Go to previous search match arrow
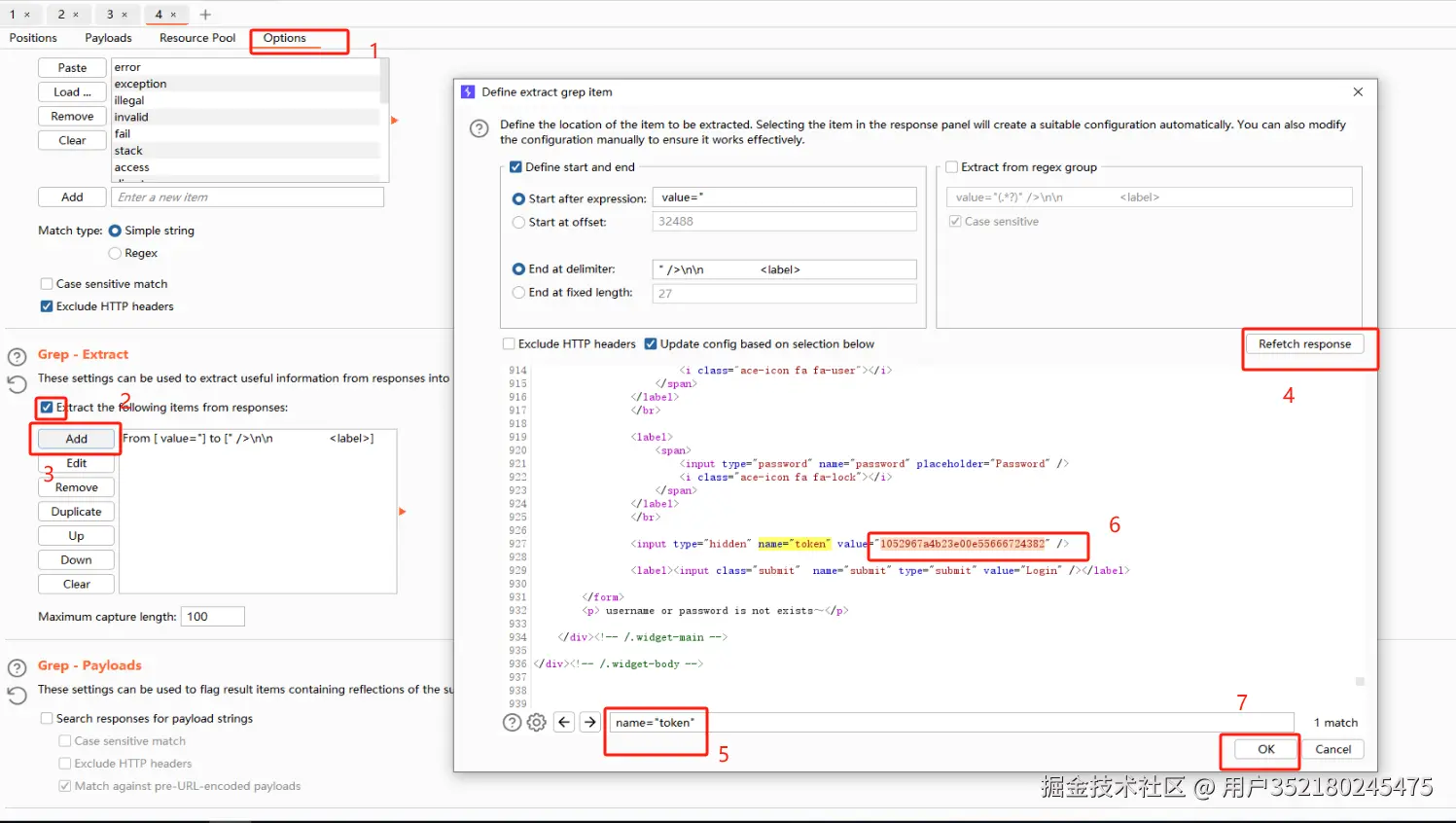1456x823 pixels. point(564,722)
